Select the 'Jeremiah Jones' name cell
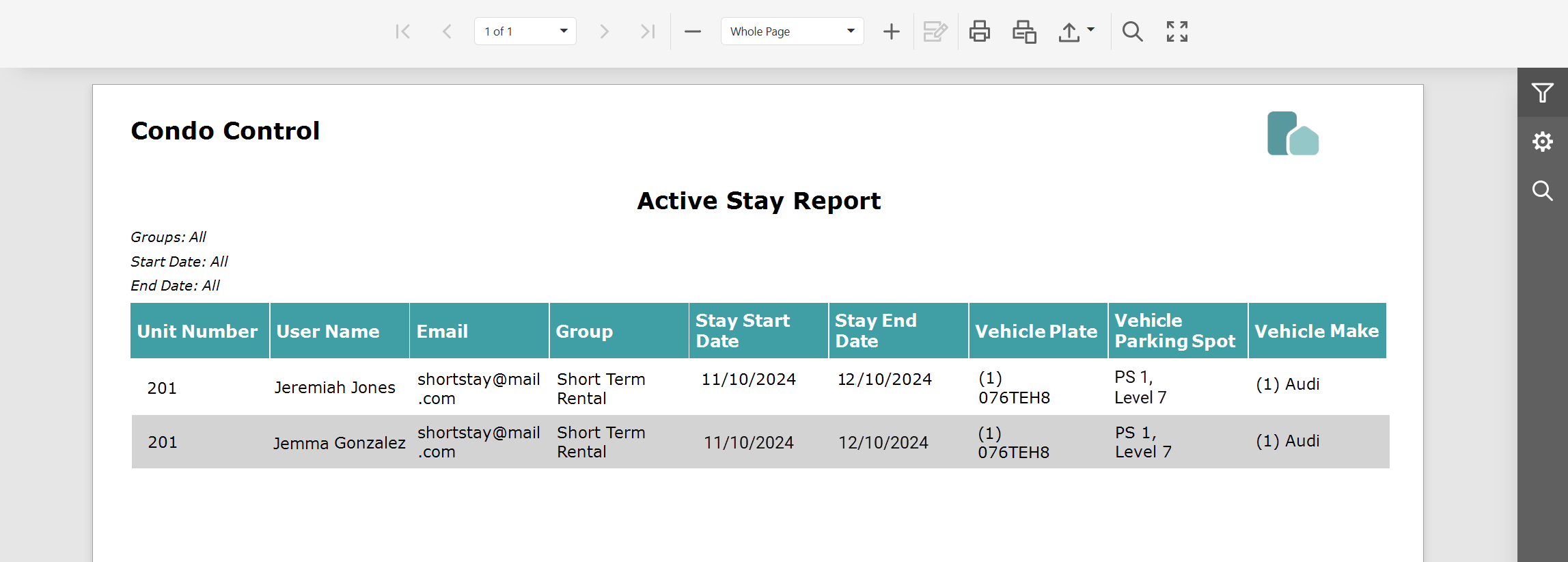The image size is (1568, 562). (x=335, y=388)
